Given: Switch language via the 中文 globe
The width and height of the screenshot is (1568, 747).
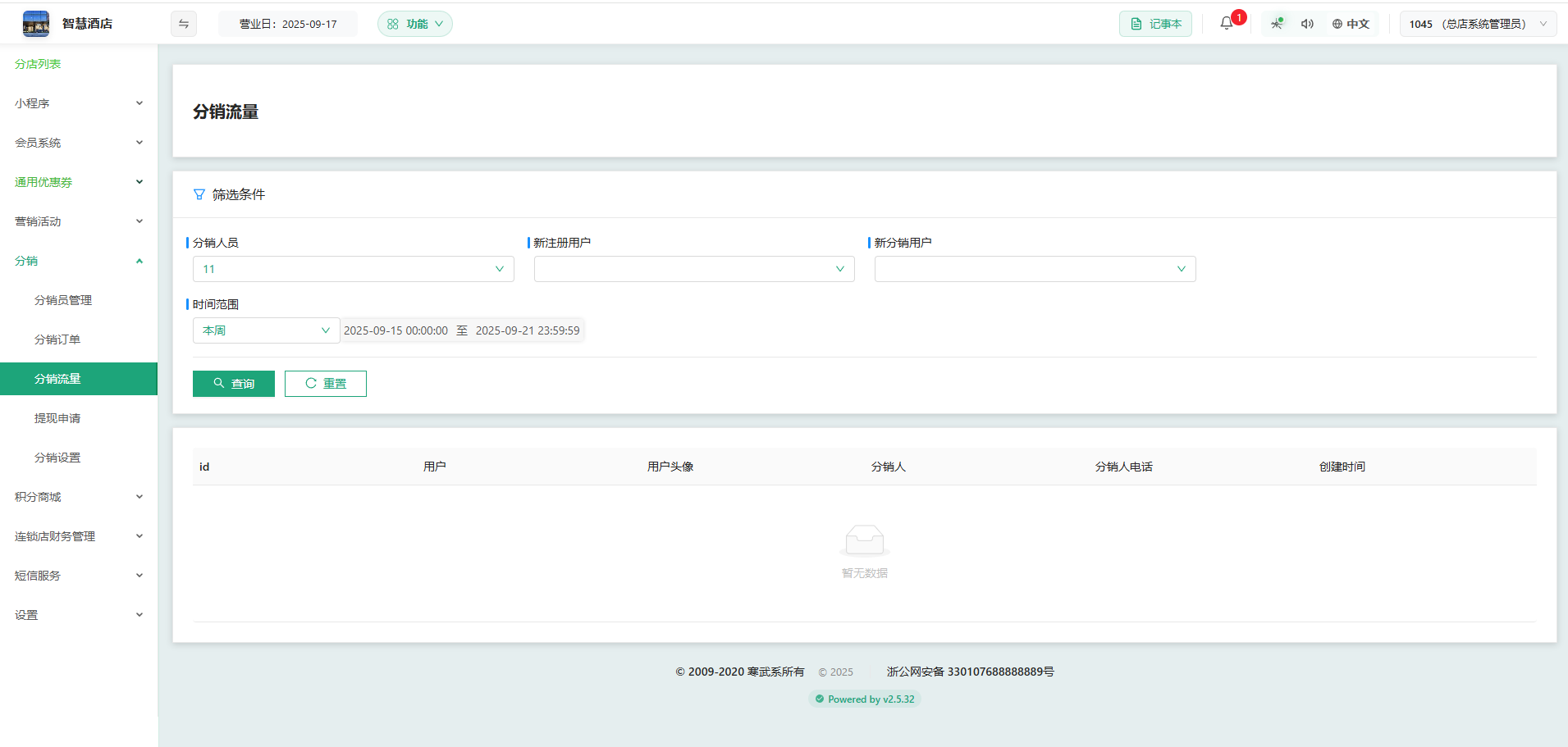Looking at the screenshot, I should 1351,24.
